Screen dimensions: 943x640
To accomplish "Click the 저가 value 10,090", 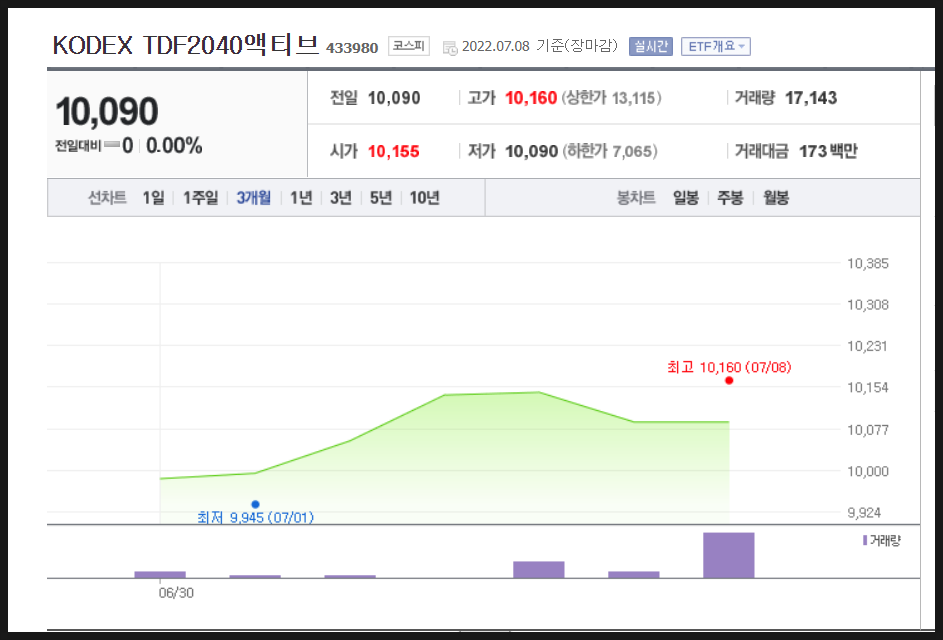I will [532, 151].
